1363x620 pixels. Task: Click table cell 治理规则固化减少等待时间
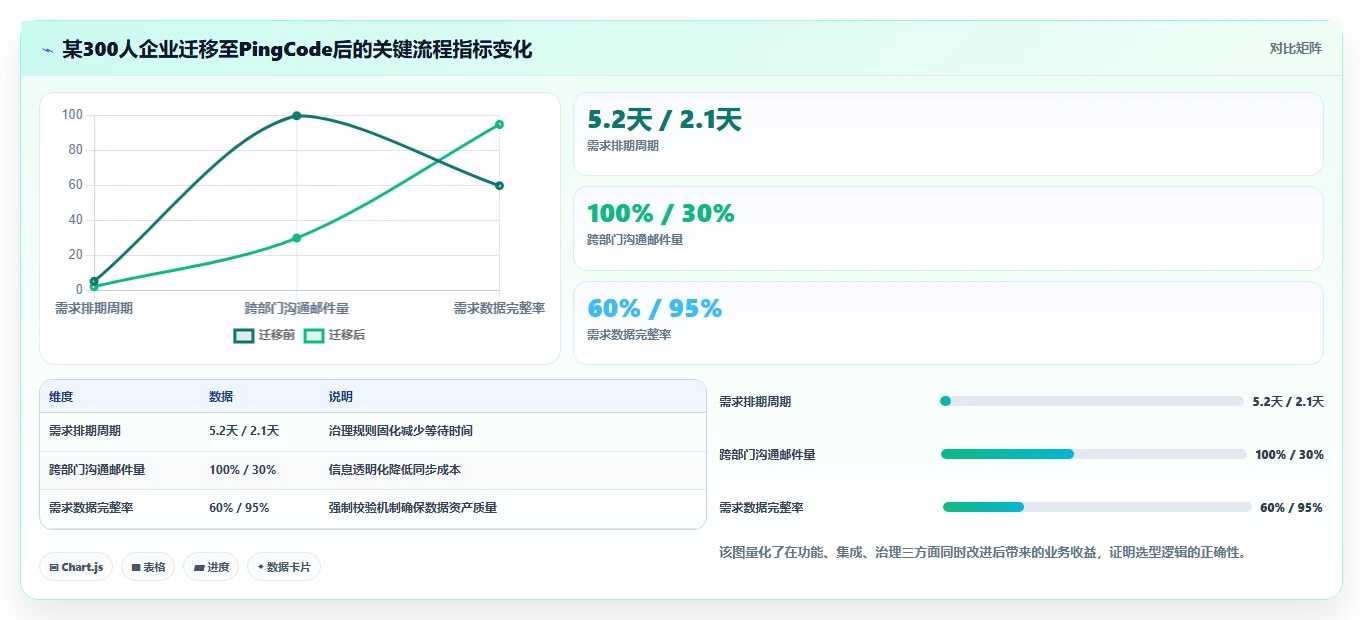tap(401, 431)
